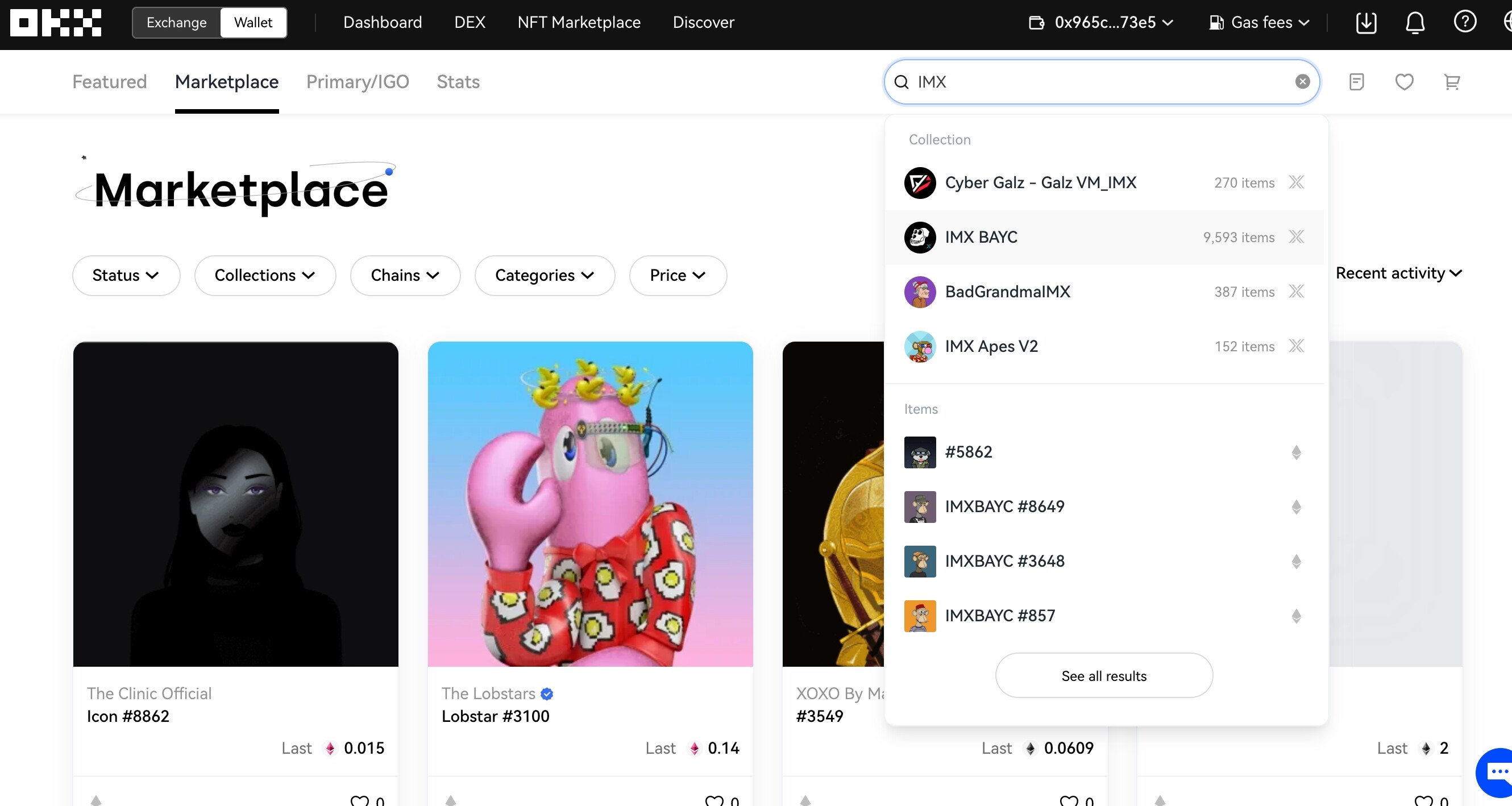Open the orders list icon
Image resolution: width=1512 pixels, height=806 pixels.
click(1356, 82)
